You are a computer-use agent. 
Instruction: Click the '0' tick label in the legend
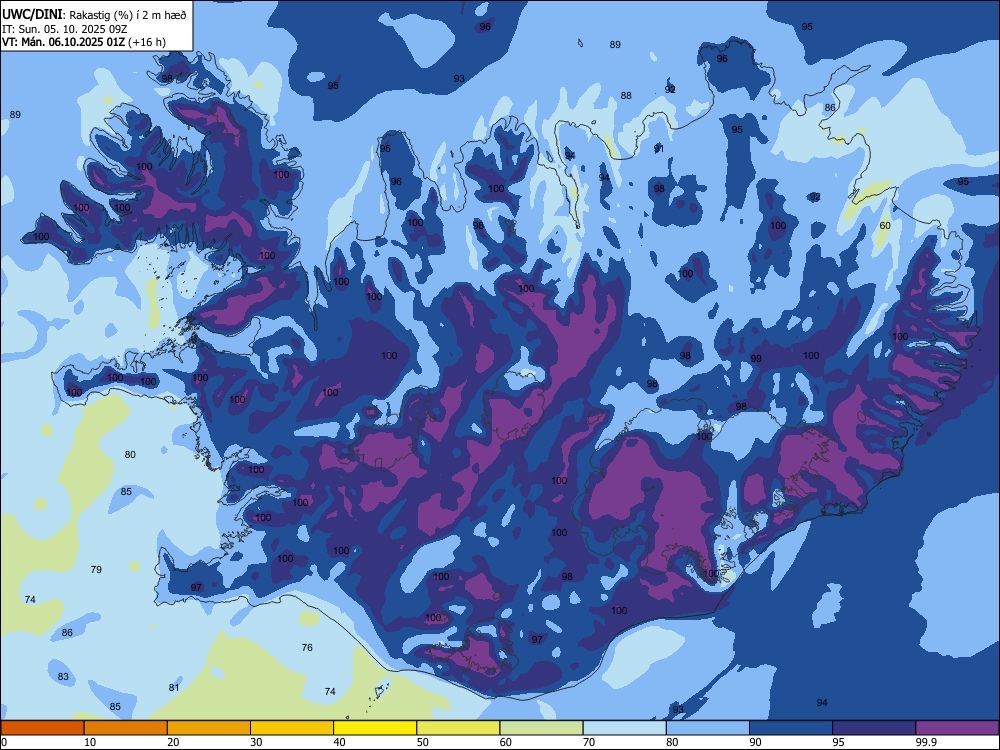pyautogui.click(x=4, y=742)
